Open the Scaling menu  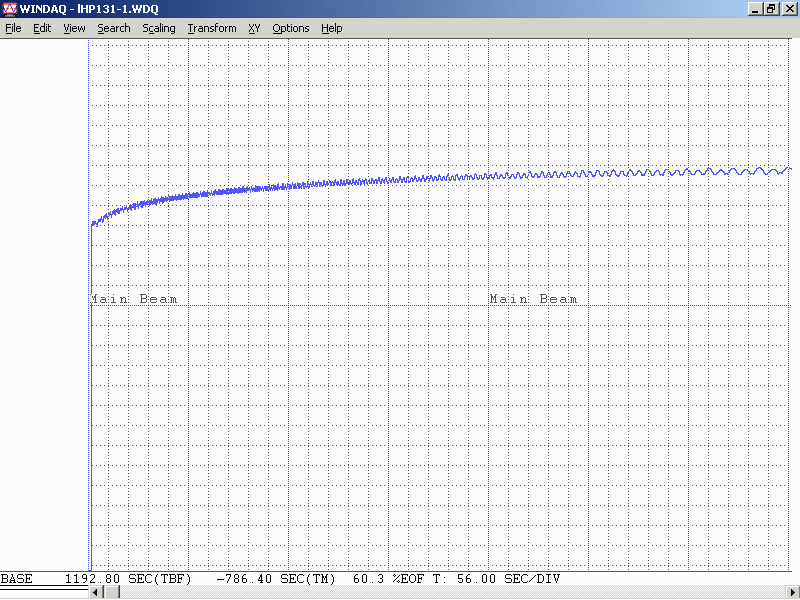(158, 28)
